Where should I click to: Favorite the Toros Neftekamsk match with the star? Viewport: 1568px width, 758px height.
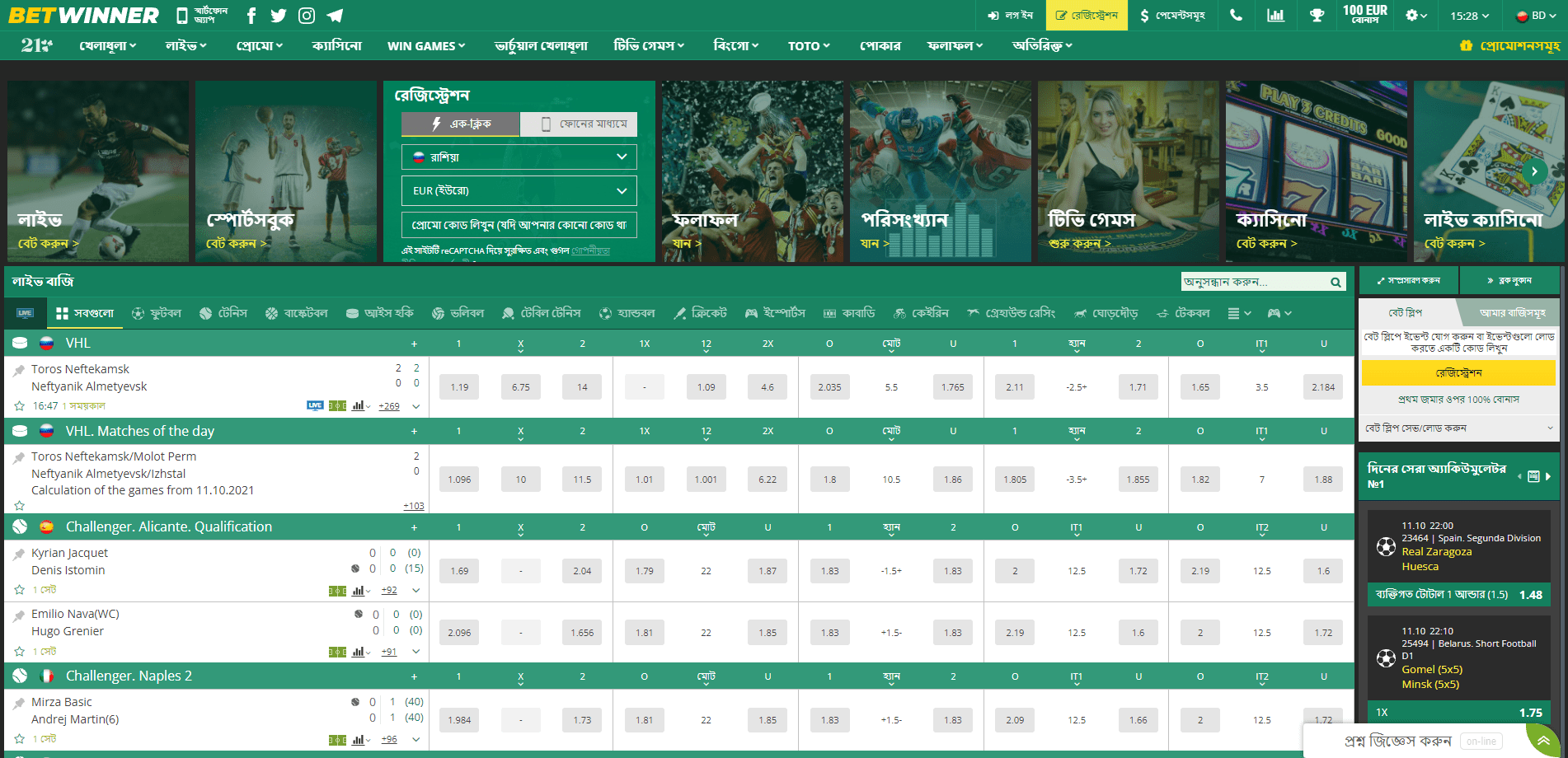[x=19, y=405]
